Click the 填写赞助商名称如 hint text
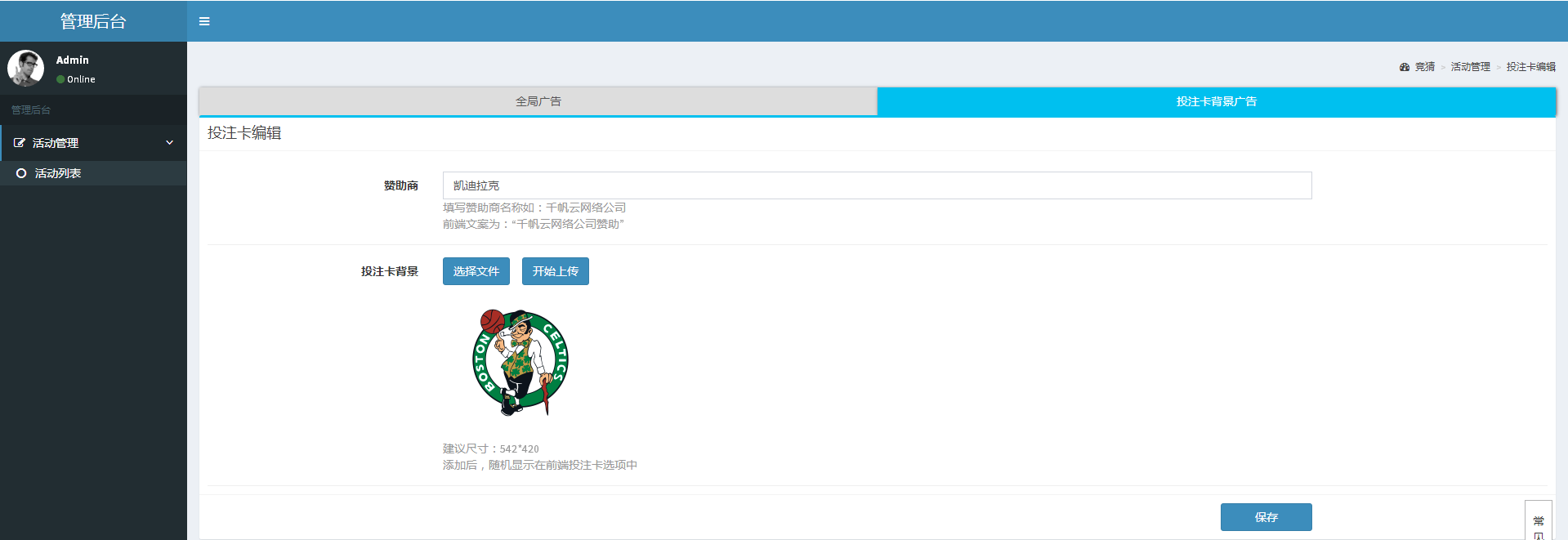The width and height of the screenshot is (1568, 540). pyautogui.click(x=534, y=208)
